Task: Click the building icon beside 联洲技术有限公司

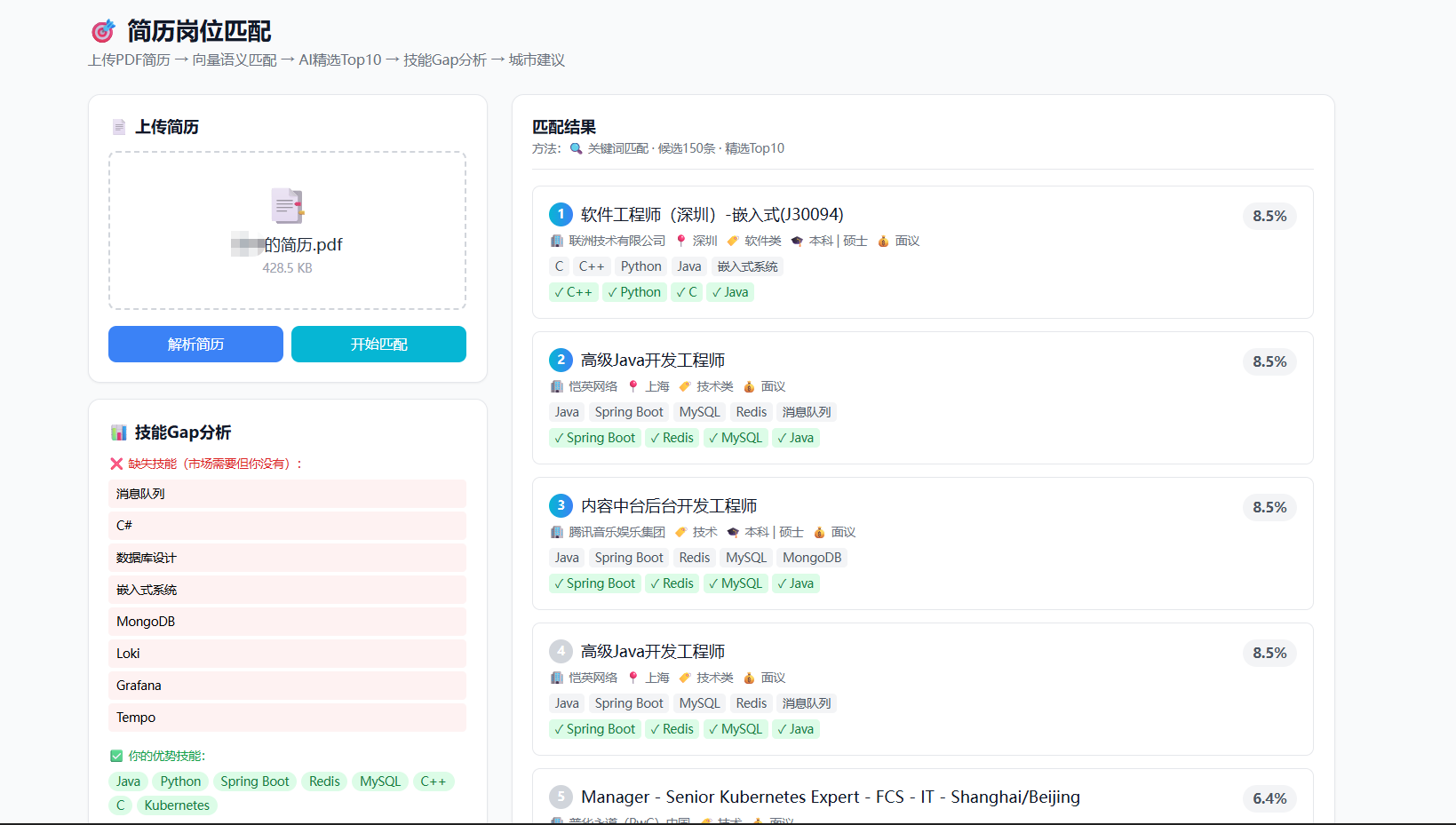Action: [557, 241]
